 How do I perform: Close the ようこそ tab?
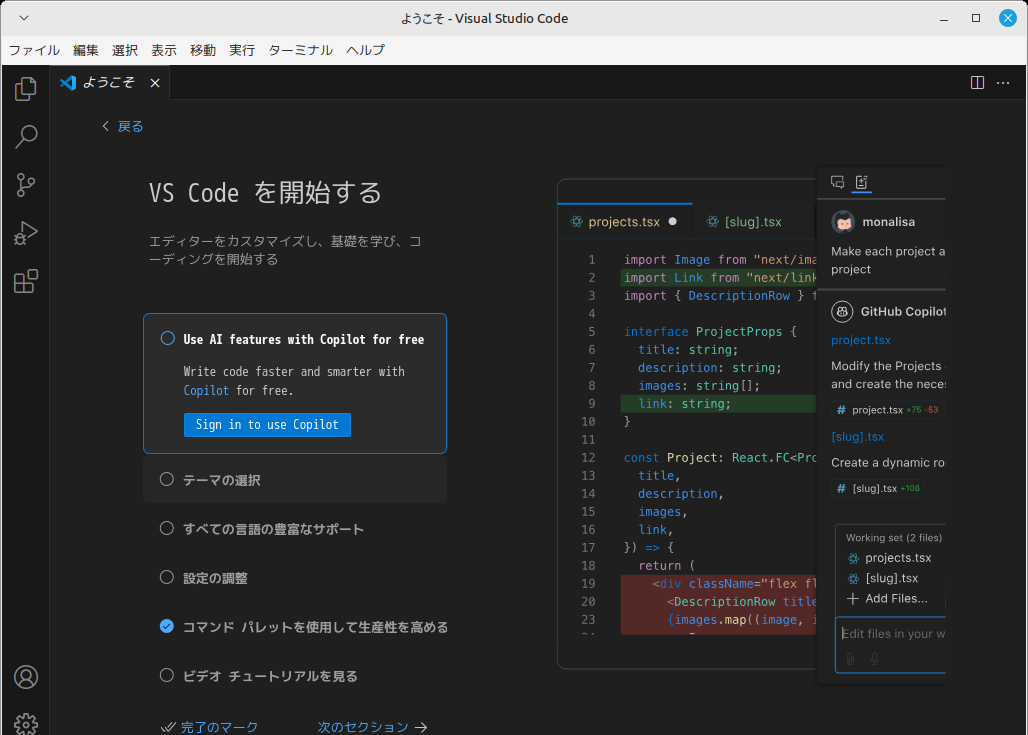(155, 83)
